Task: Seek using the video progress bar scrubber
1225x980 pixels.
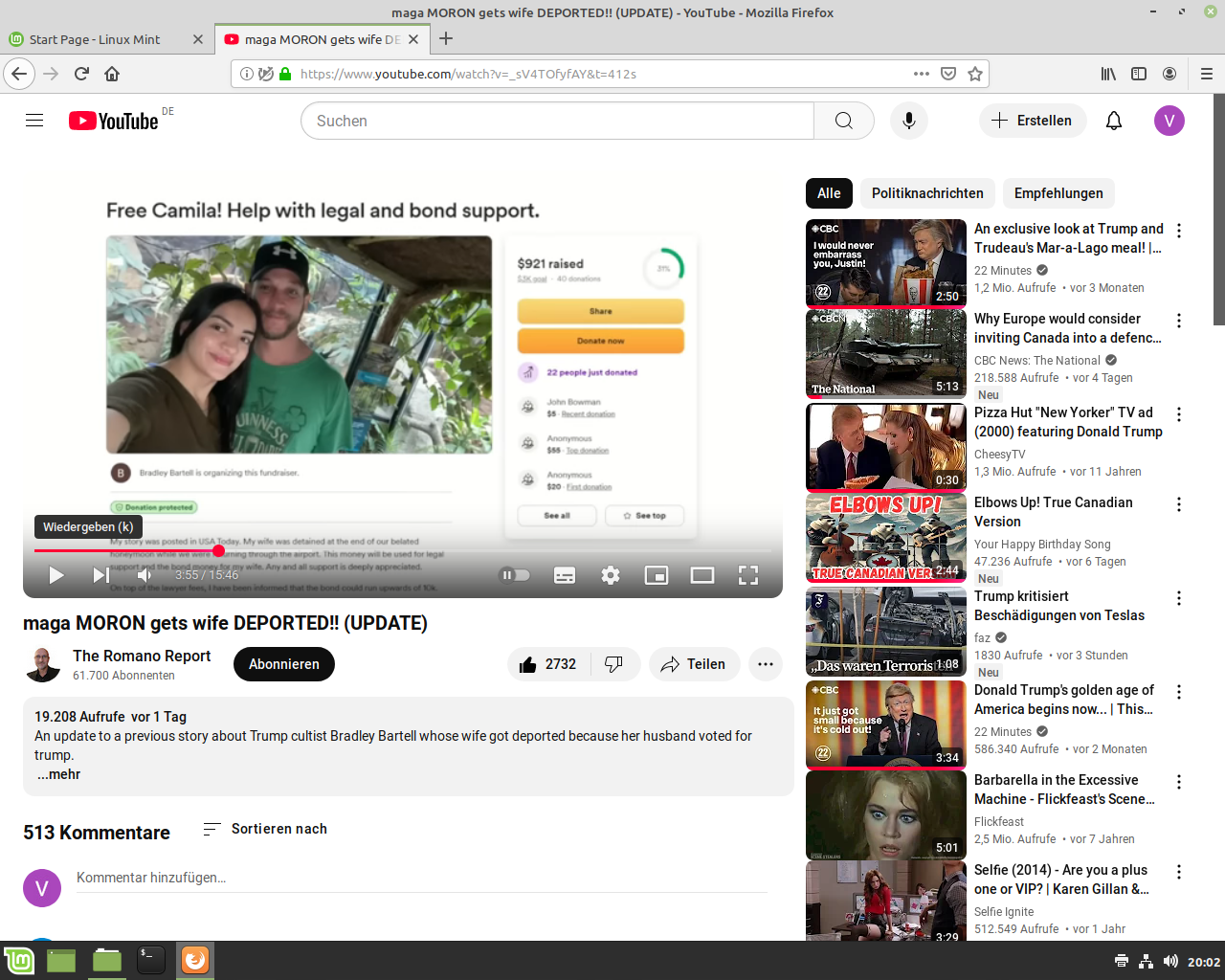Action: point(219,550)
